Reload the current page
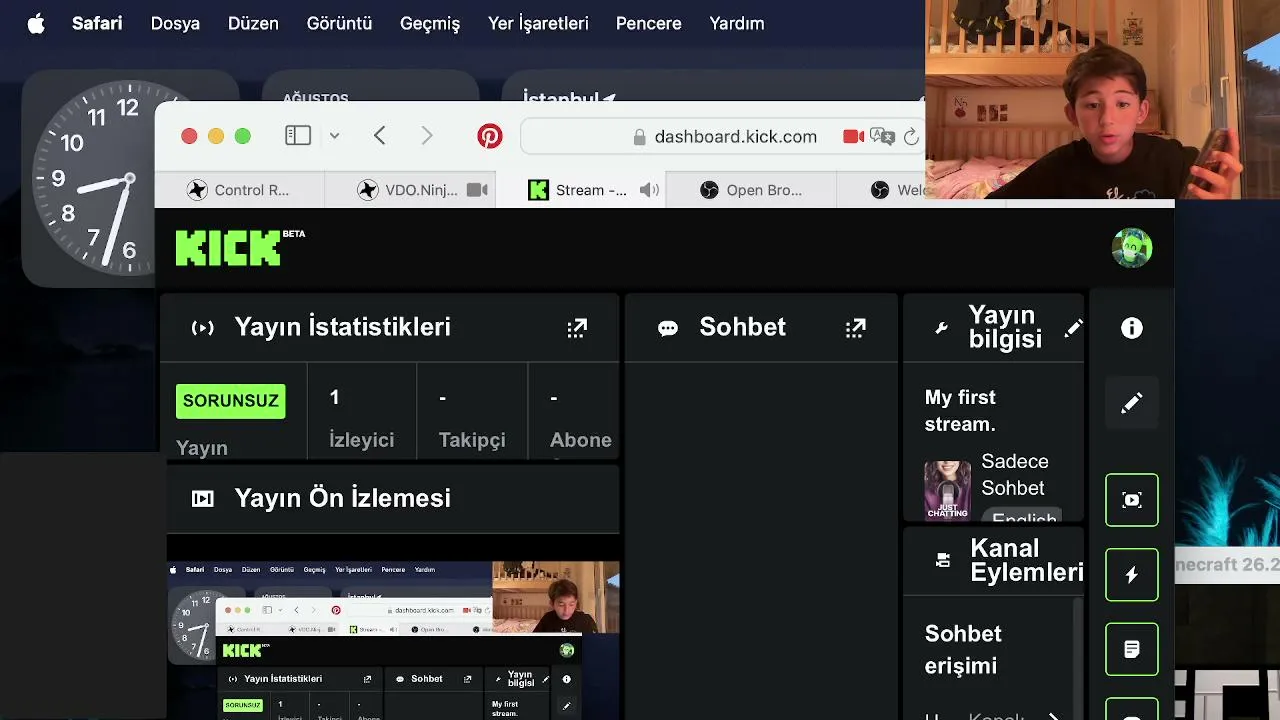The image size is (1280, 720). coord(911,137)
